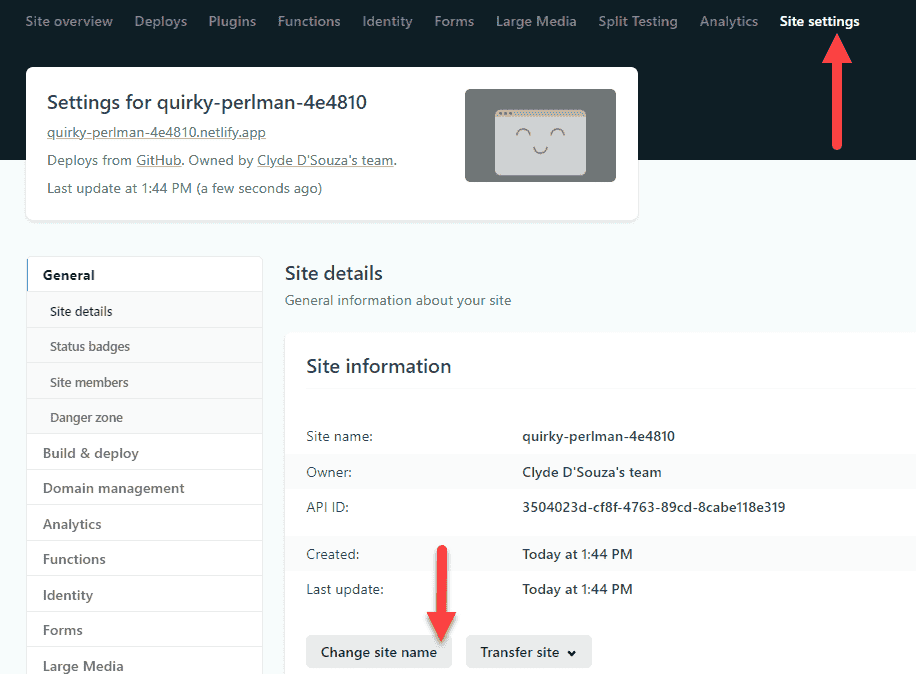Open the Identity tab in top navigation
Image resolution: width=916 pixels, height=674 pixels.
tap(387, 22)
